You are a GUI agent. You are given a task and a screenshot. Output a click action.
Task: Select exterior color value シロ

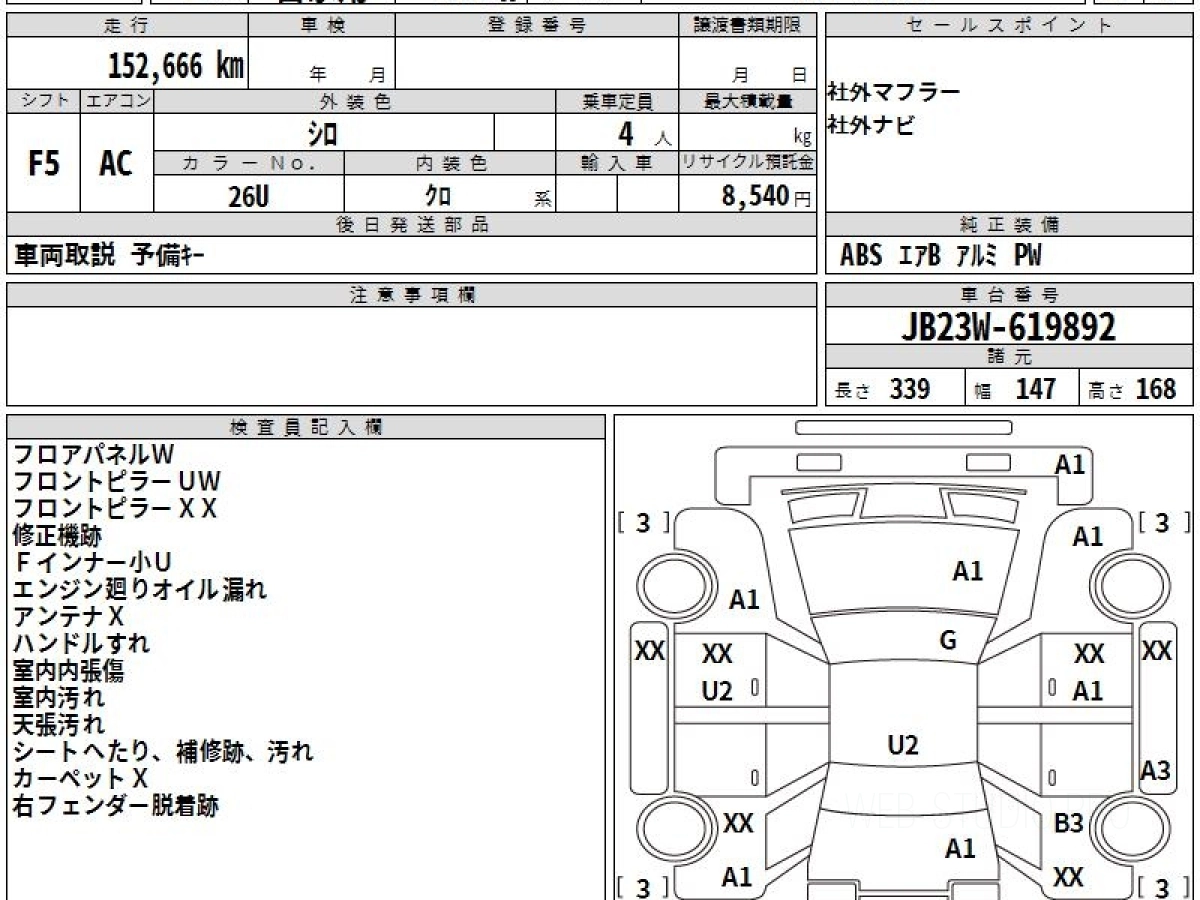323,132
